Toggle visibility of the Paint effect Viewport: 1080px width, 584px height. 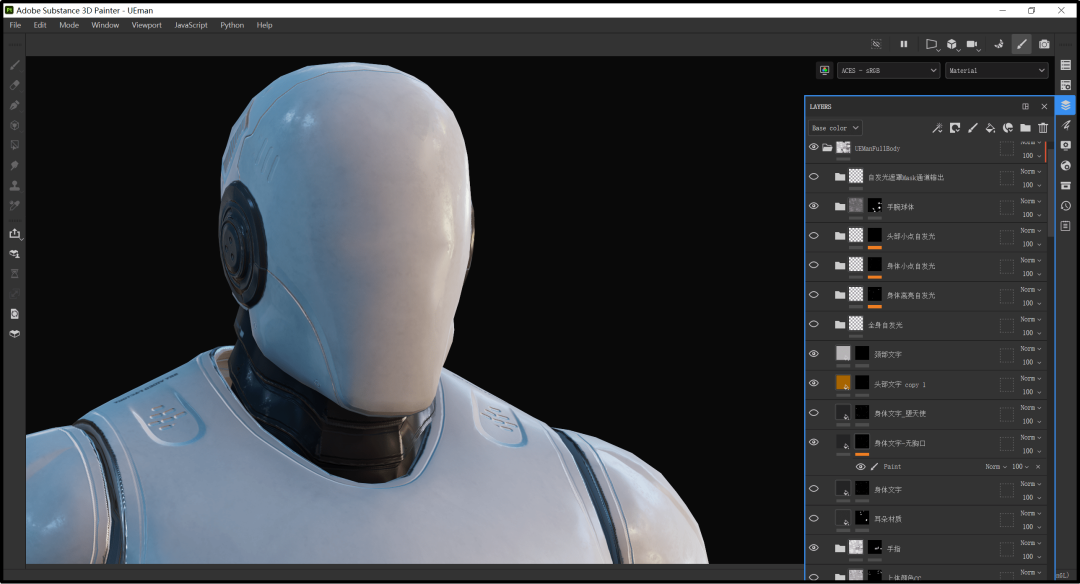[860, 467]
